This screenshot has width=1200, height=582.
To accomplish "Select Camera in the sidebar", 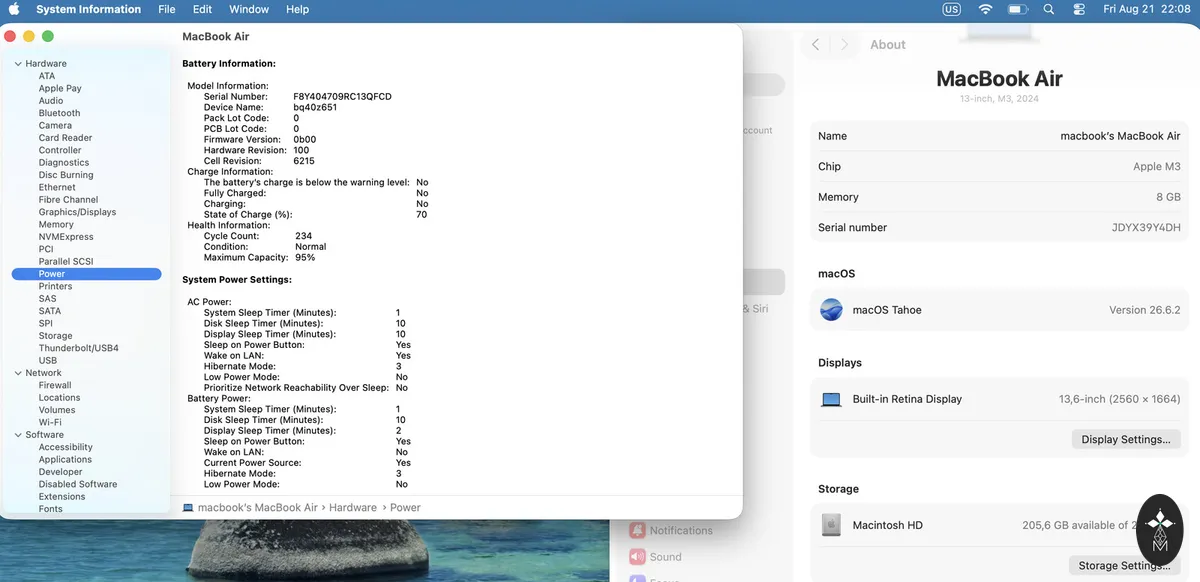I will pos(55,126).
